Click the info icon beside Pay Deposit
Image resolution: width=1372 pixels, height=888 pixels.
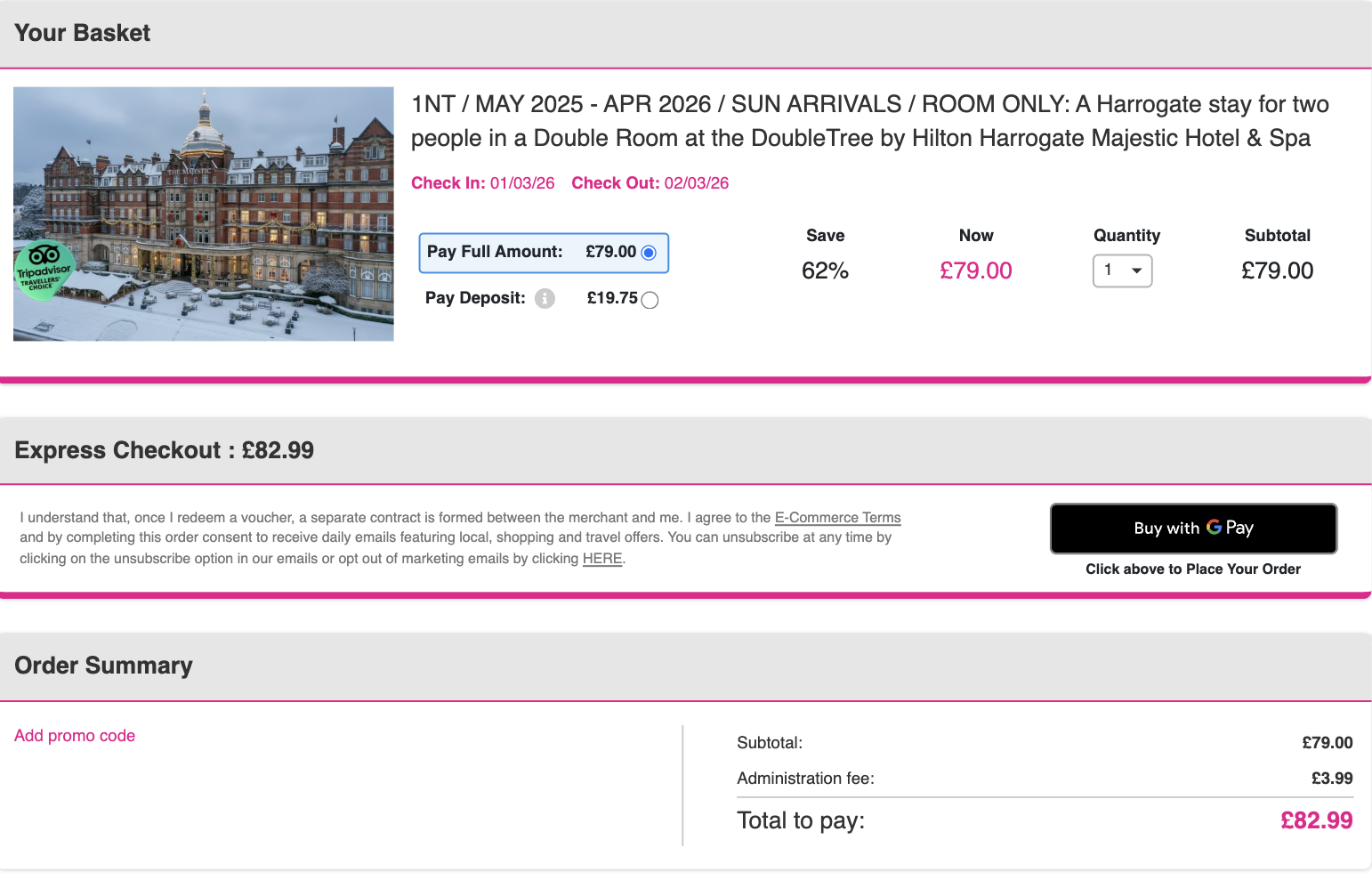click(x=545, y=299)
